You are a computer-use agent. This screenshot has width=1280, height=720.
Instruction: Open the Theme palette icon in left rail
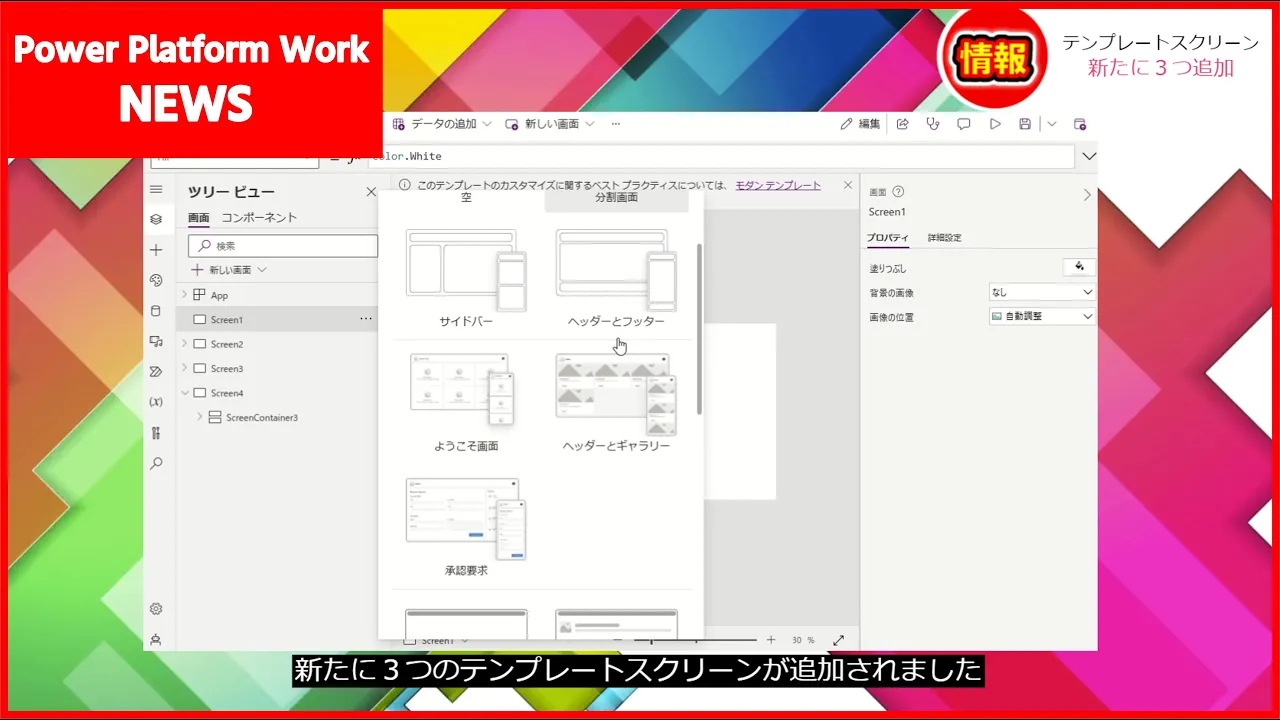coord(156,280)
